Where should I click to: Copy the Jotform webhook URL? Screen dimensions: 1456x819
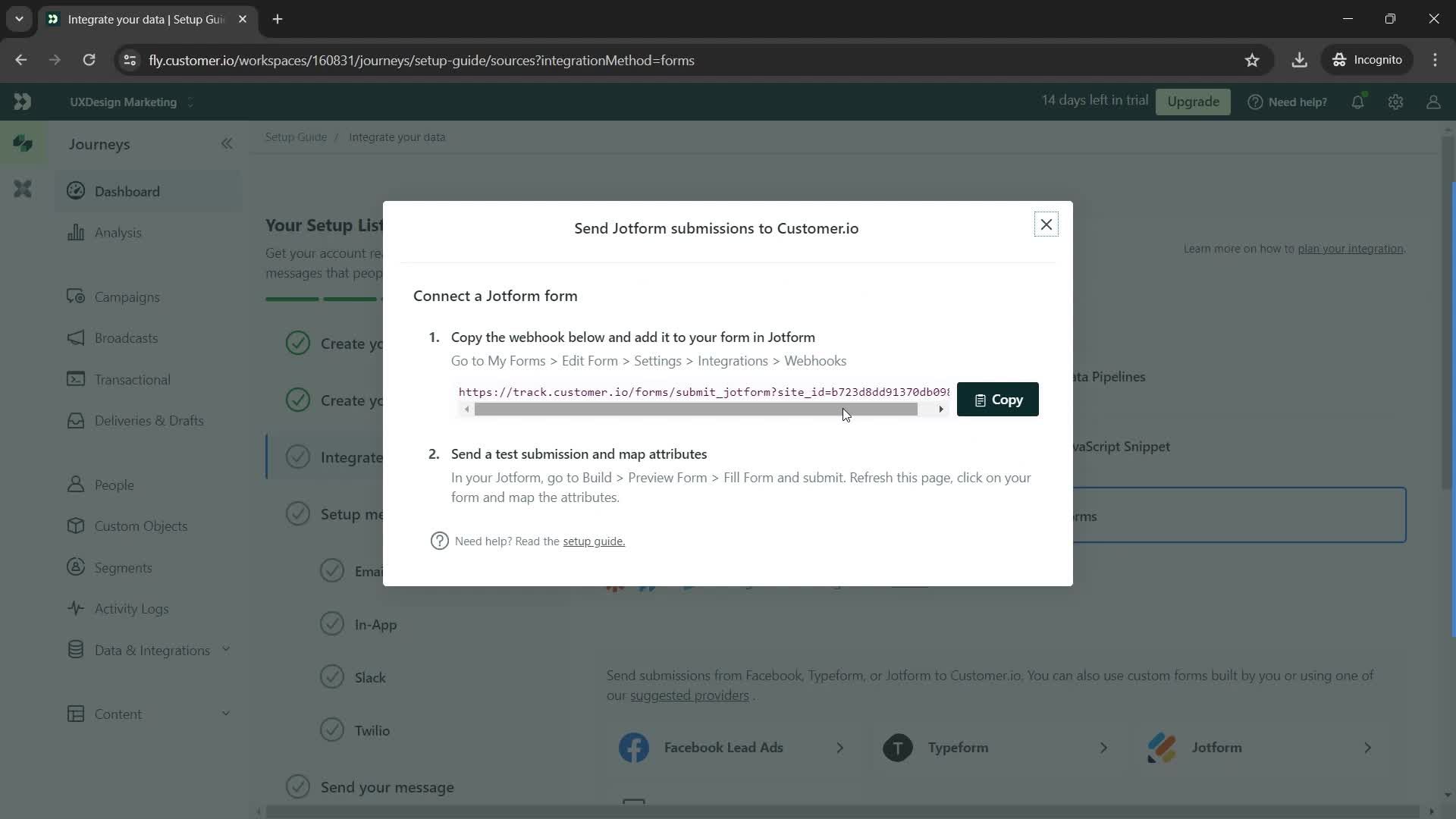(997, 400)
